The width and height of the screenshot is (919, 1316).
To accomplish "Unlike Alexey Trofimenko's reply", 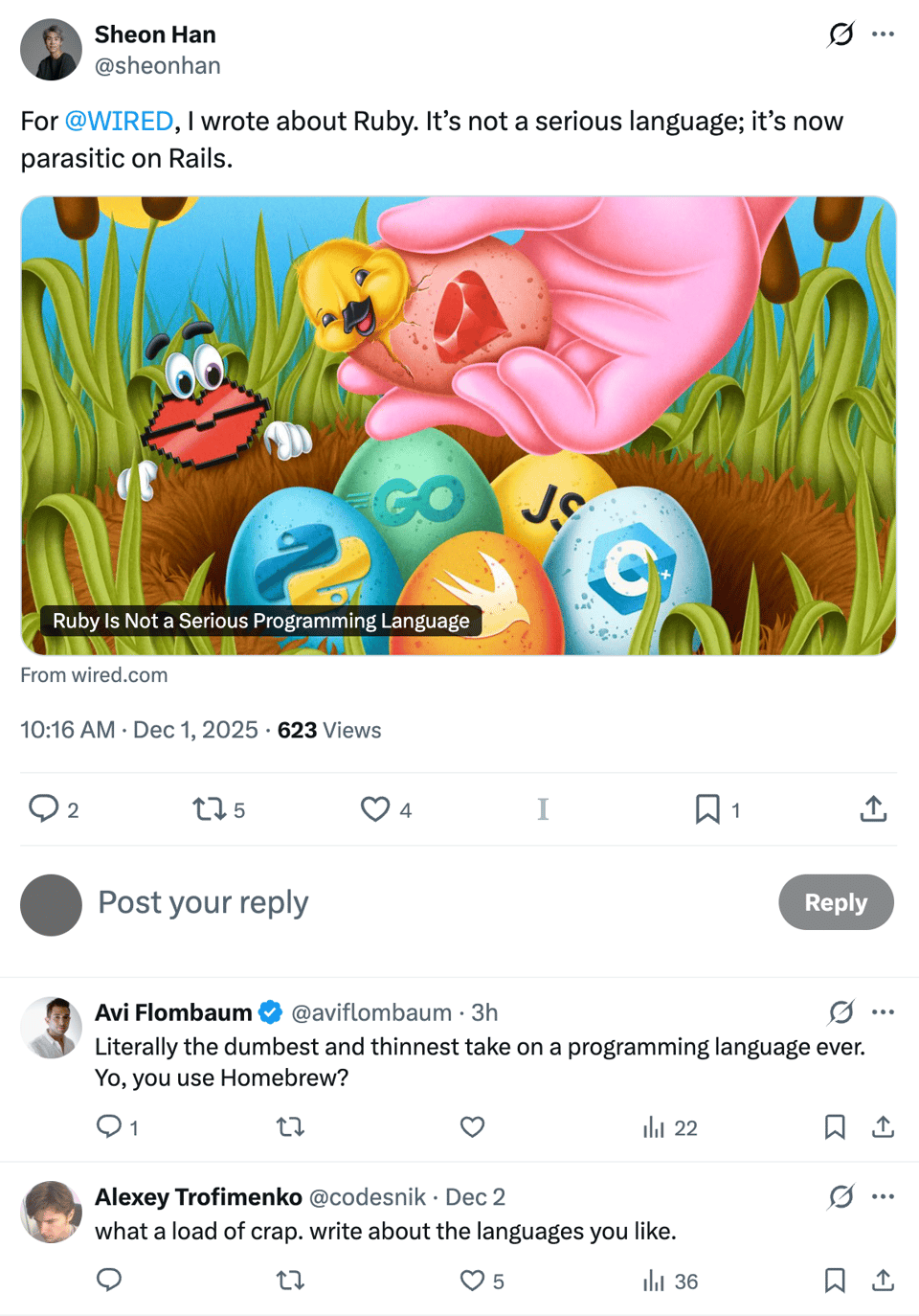I will [470, 1280].
